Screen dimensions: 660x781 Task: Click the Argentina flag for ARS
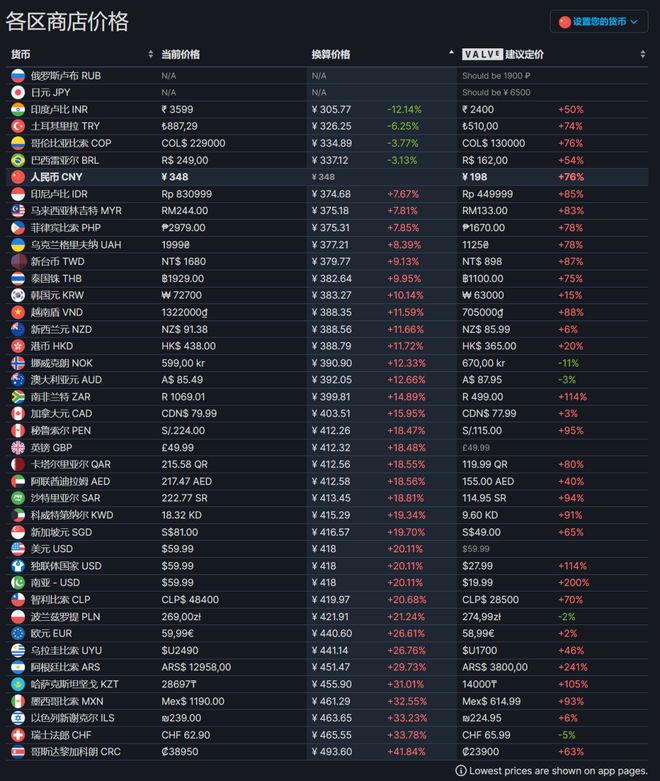pos(18,667)
